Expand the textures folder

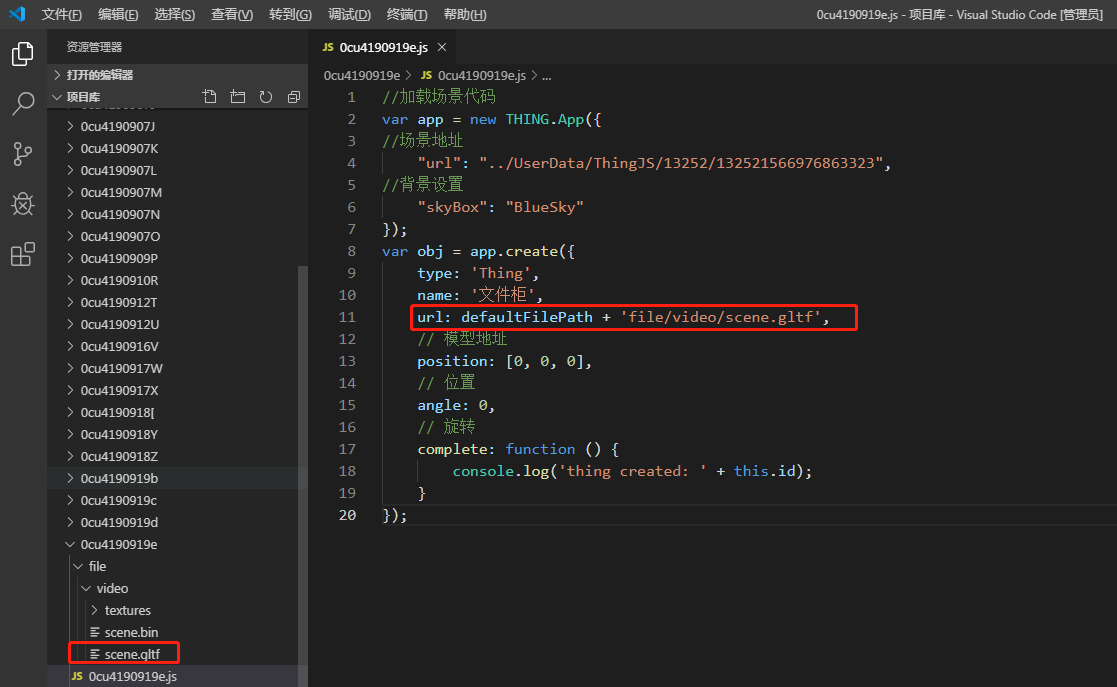177,611
